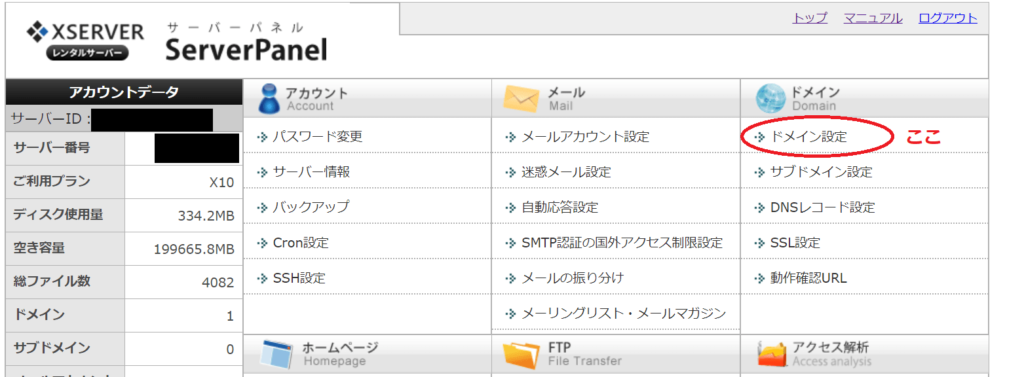Open 迷惑メール設定 link
The image size is (1024, 377).
tap(566, 172)
